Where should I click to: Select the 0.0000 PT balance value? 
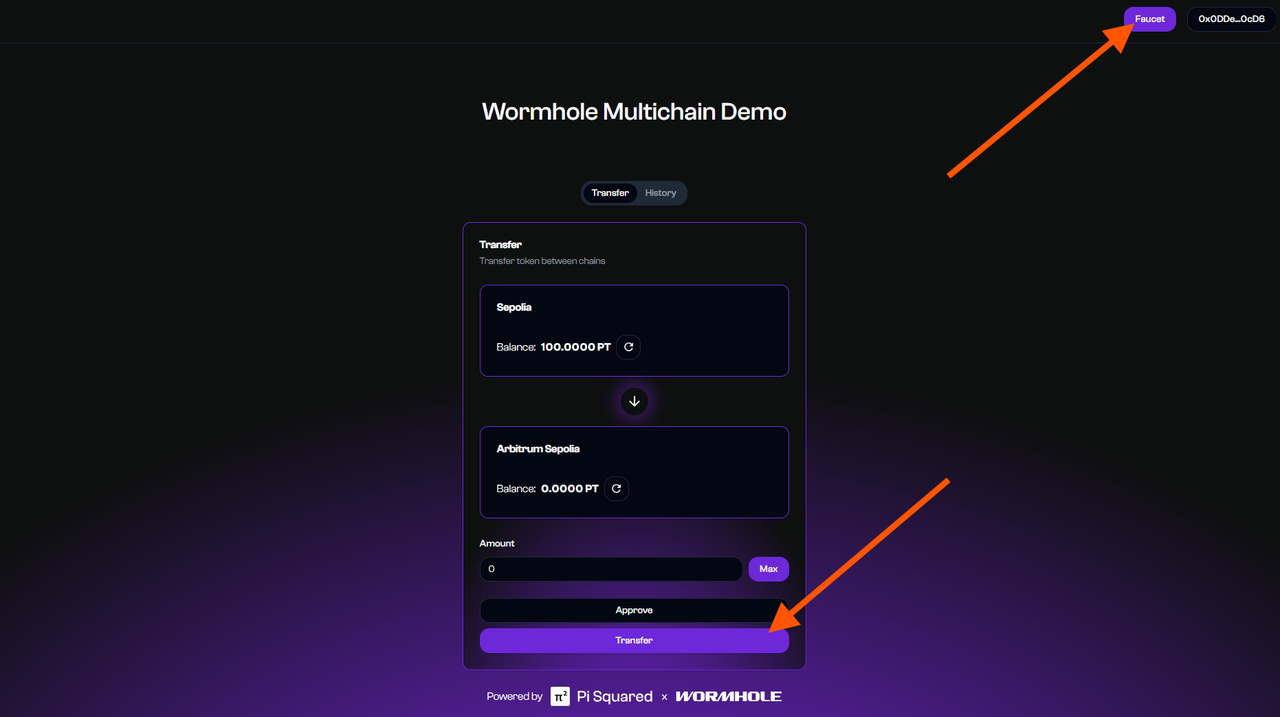click(x=570, y=489)
